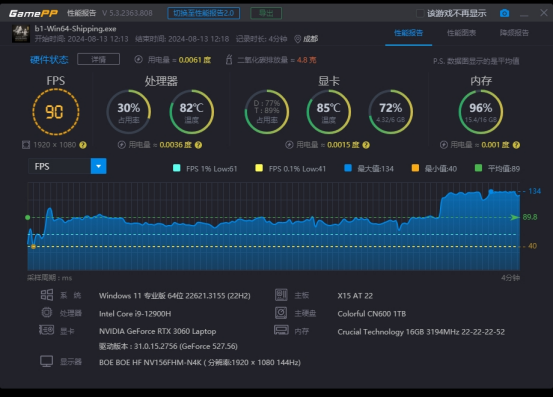Screen dimensions: 553x397
Task: Click the GPU D:77% T:89% usage gauge
Action: (x=267, y=112)
